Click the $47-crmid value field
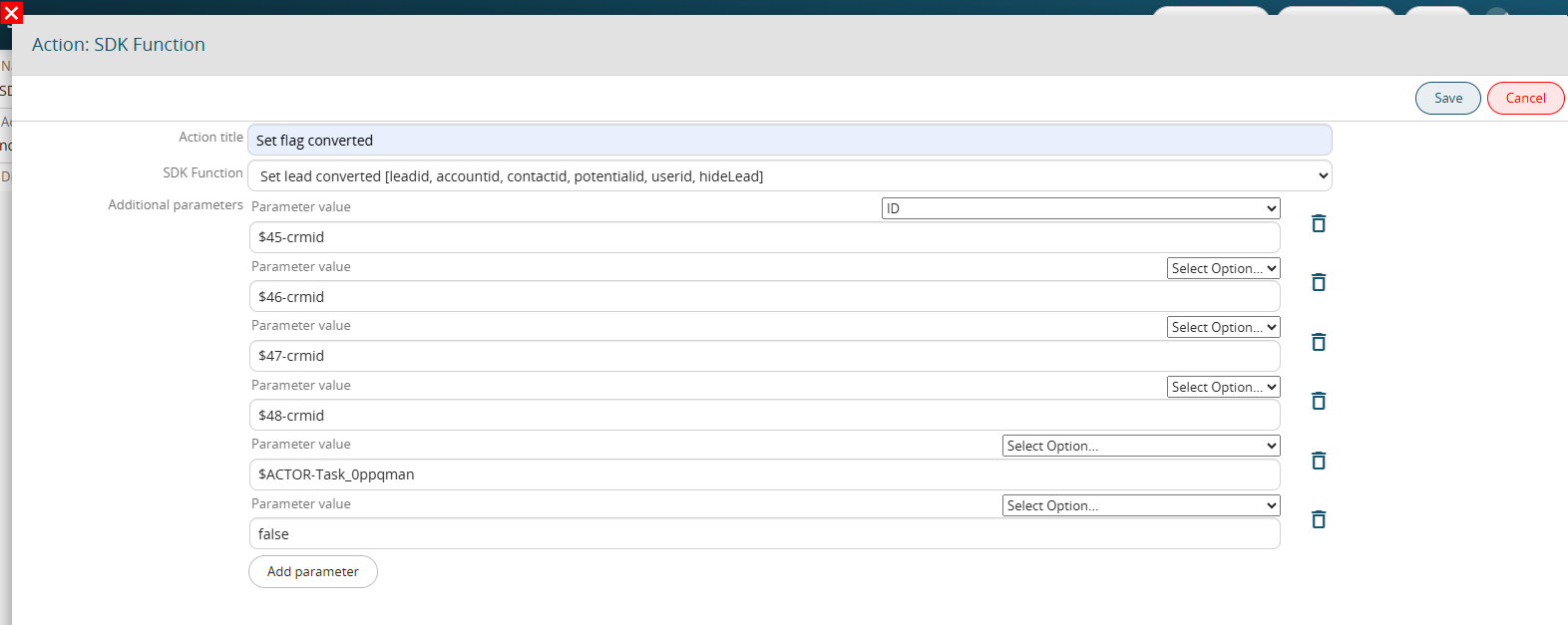The width and height of the screenshot is (1568, 625). pyautogui.click(x=765, y=356)
